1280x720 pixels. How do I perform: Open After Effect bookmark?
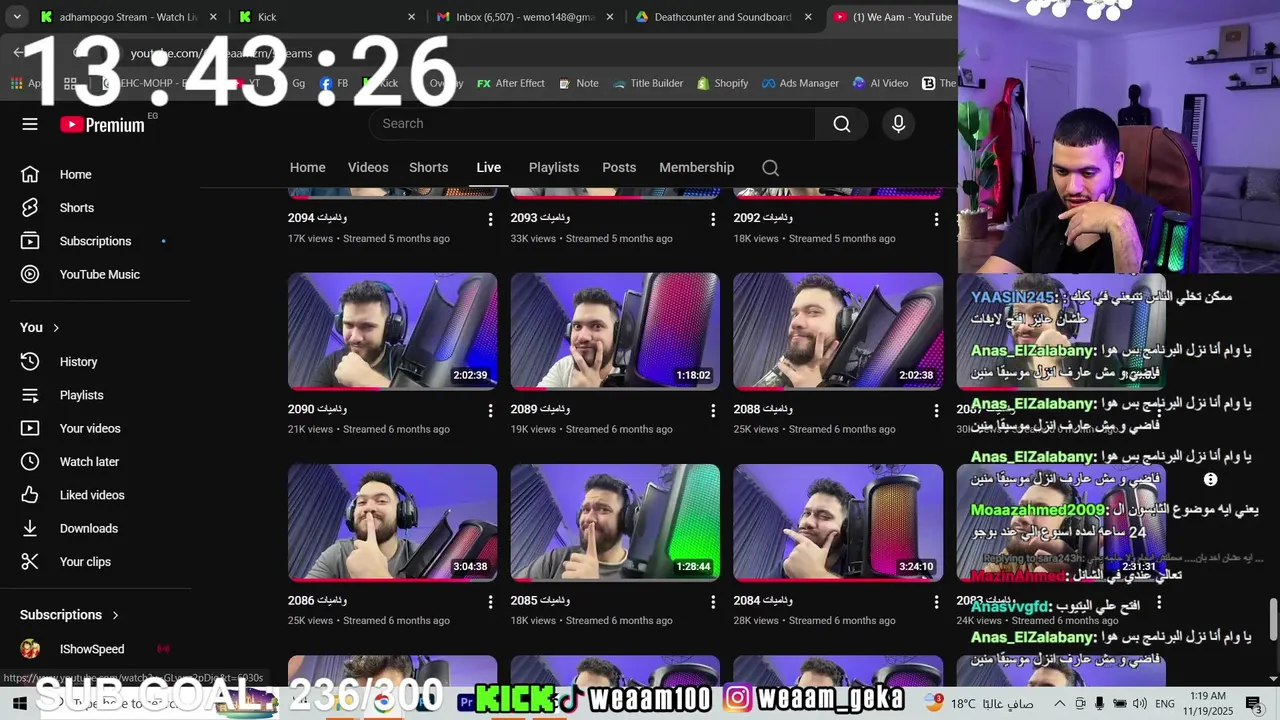(x=511, y=84)
